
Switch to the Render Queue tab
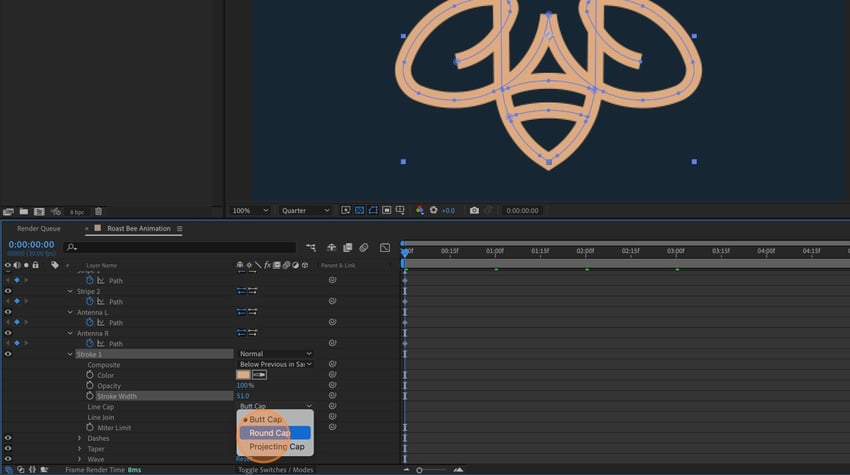(x=38, y=228)
